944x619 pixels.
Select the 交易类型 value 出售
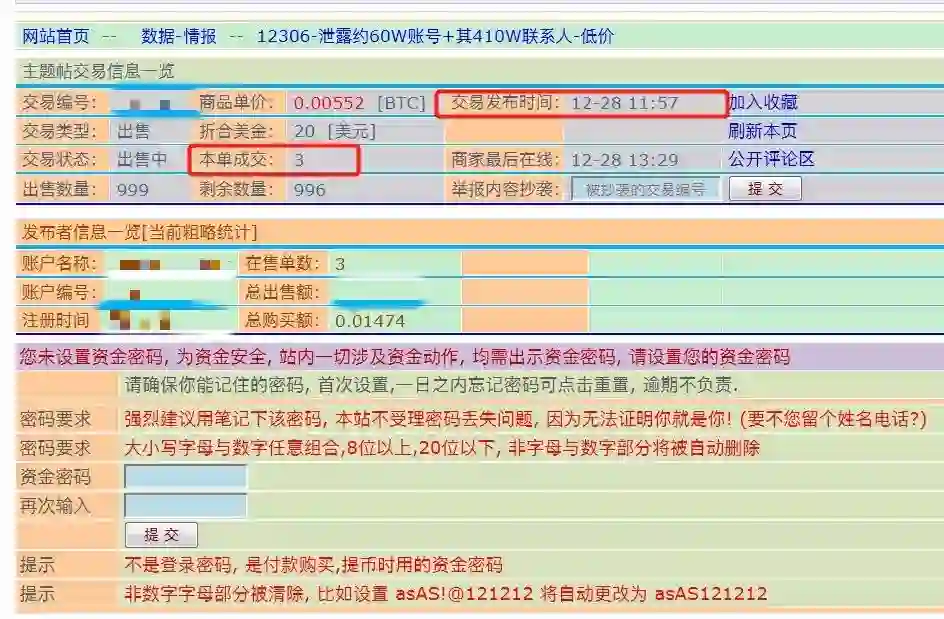click(x=133, y=131)
